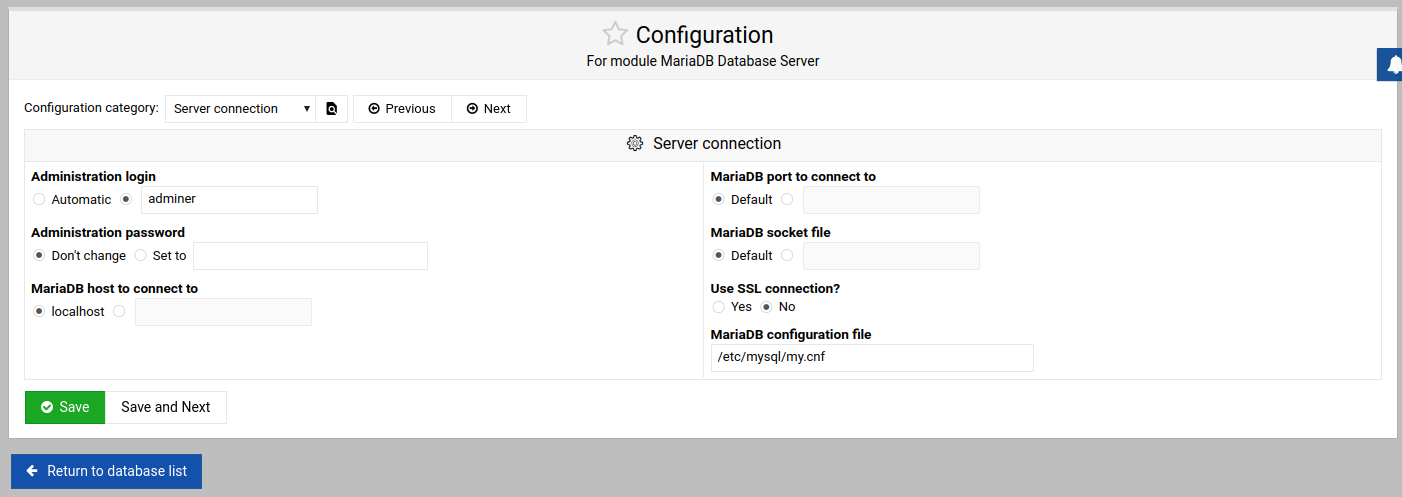This screenshot has height=497, width=1402.
Task: Click the search icon next to category dropdown
Action: [332, 109]
